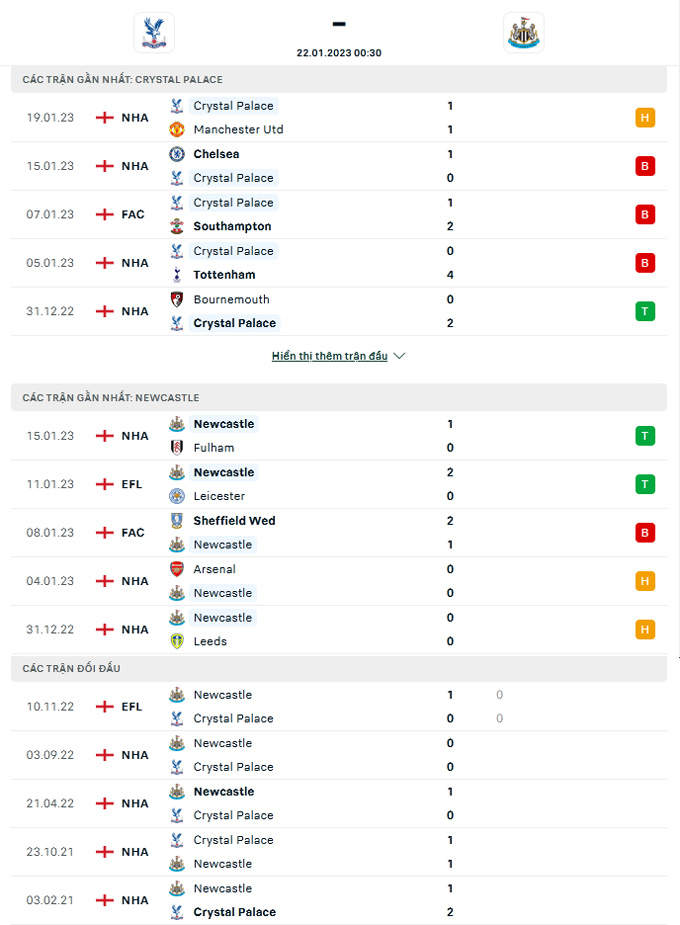Viewport: 680px width, 925px height.
Task: Select the 'Các trận đối đầu' section header
Action: [72, 668]
